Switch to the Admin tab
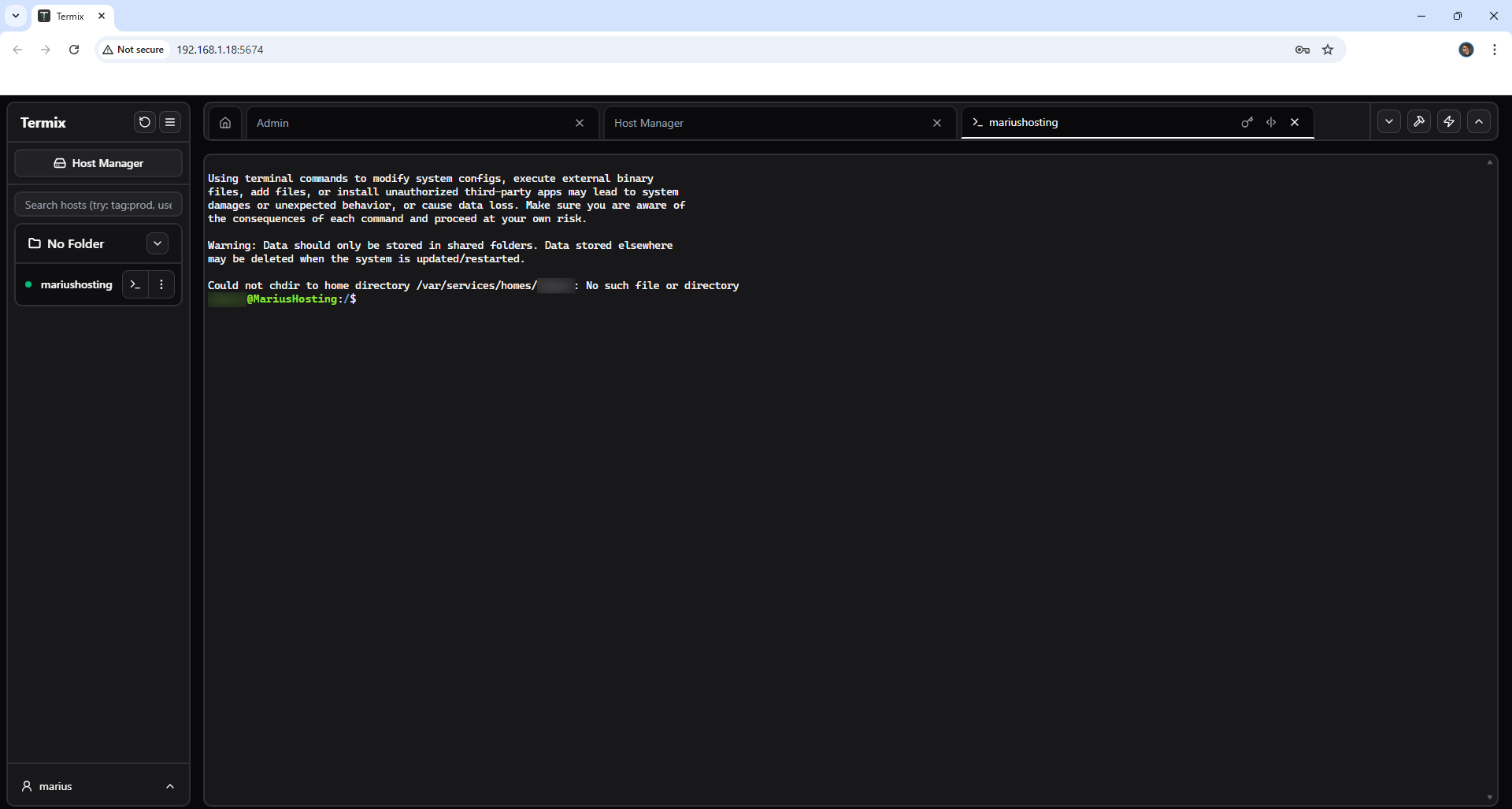Image resolution: width=1512 pixels, height=809 pixels. click(409, 123)
